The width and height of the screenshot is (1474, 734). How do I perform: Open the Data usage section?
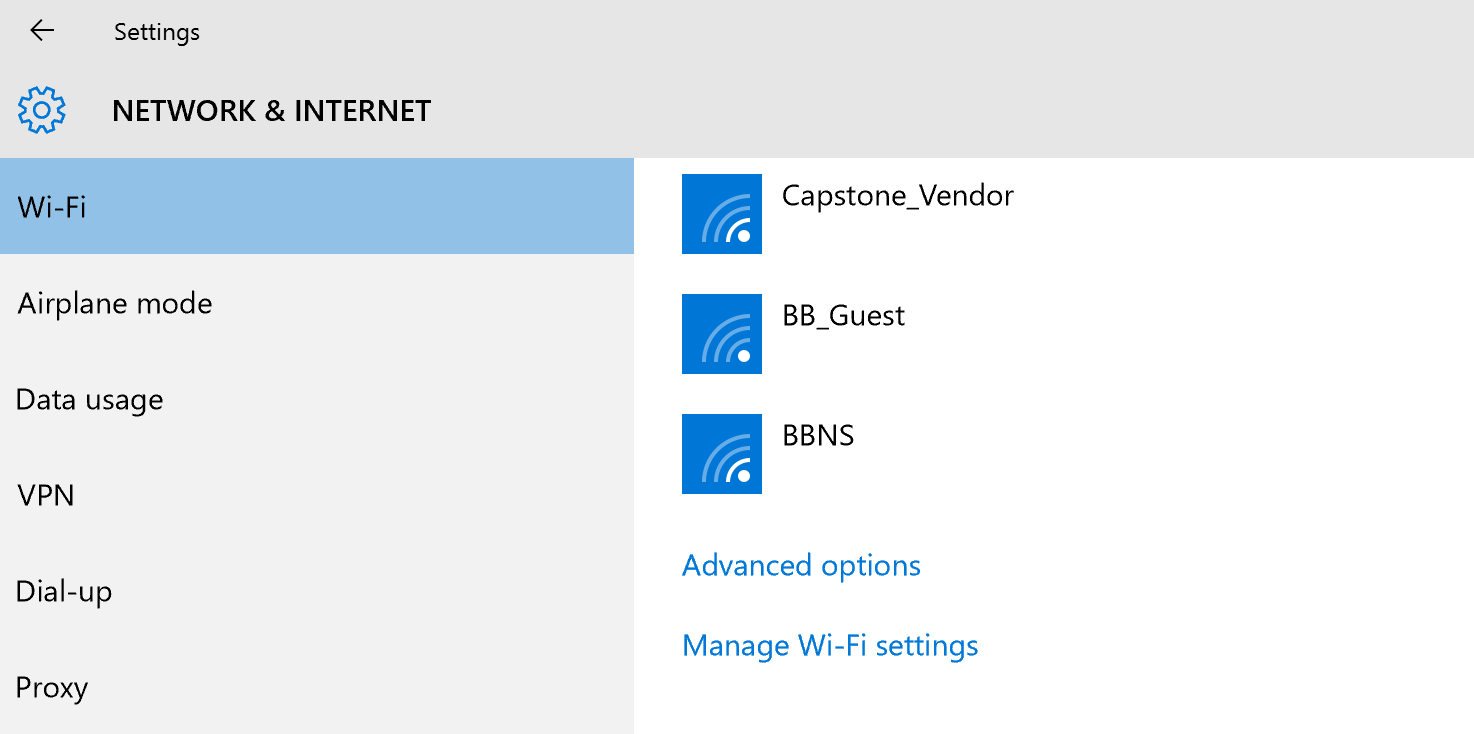(x=90, y=399)
